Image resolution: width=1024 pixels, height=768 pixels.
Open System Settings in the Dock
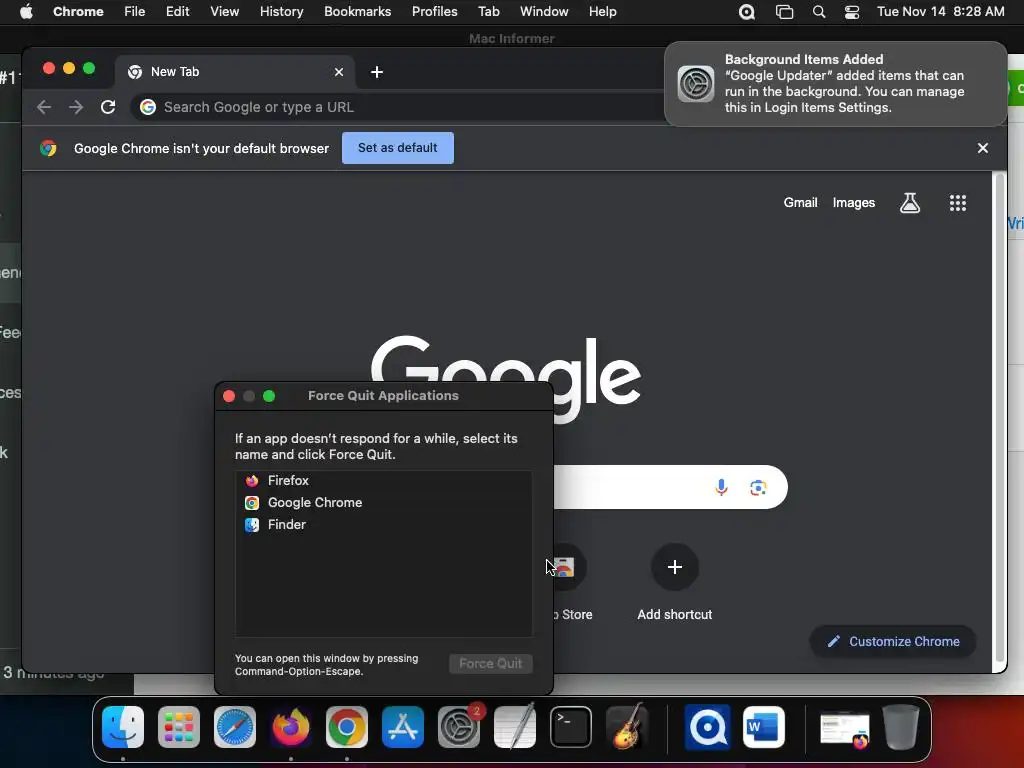click(459, 727)
